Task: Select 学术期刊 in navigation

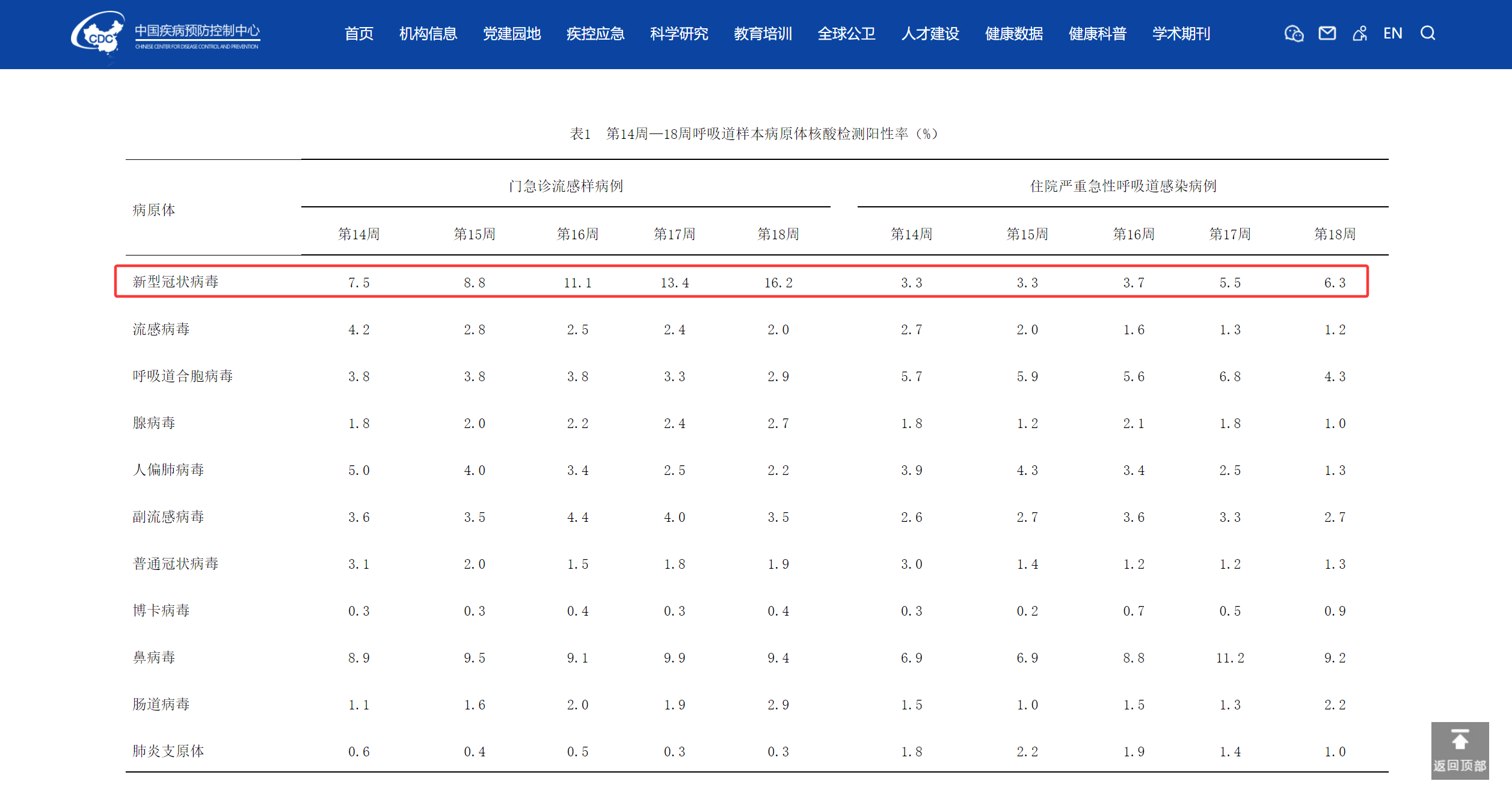Action: pyautogui.click(x=1181, y=34)
